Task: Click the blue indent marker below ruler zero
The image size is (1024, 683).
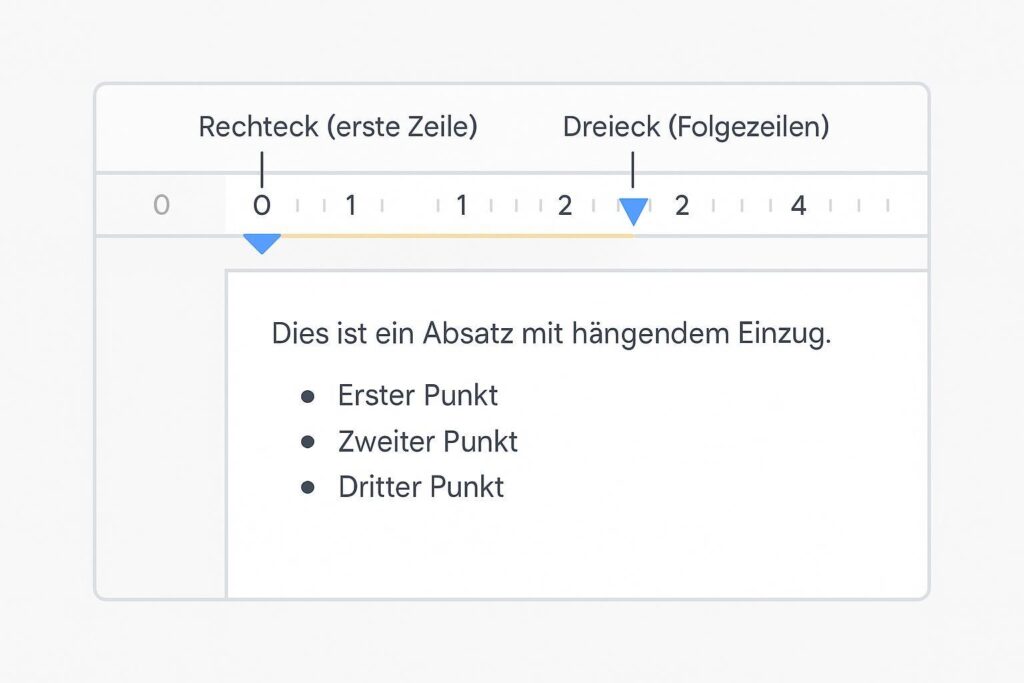Action: pyautogui.click(x=262, y=242)
